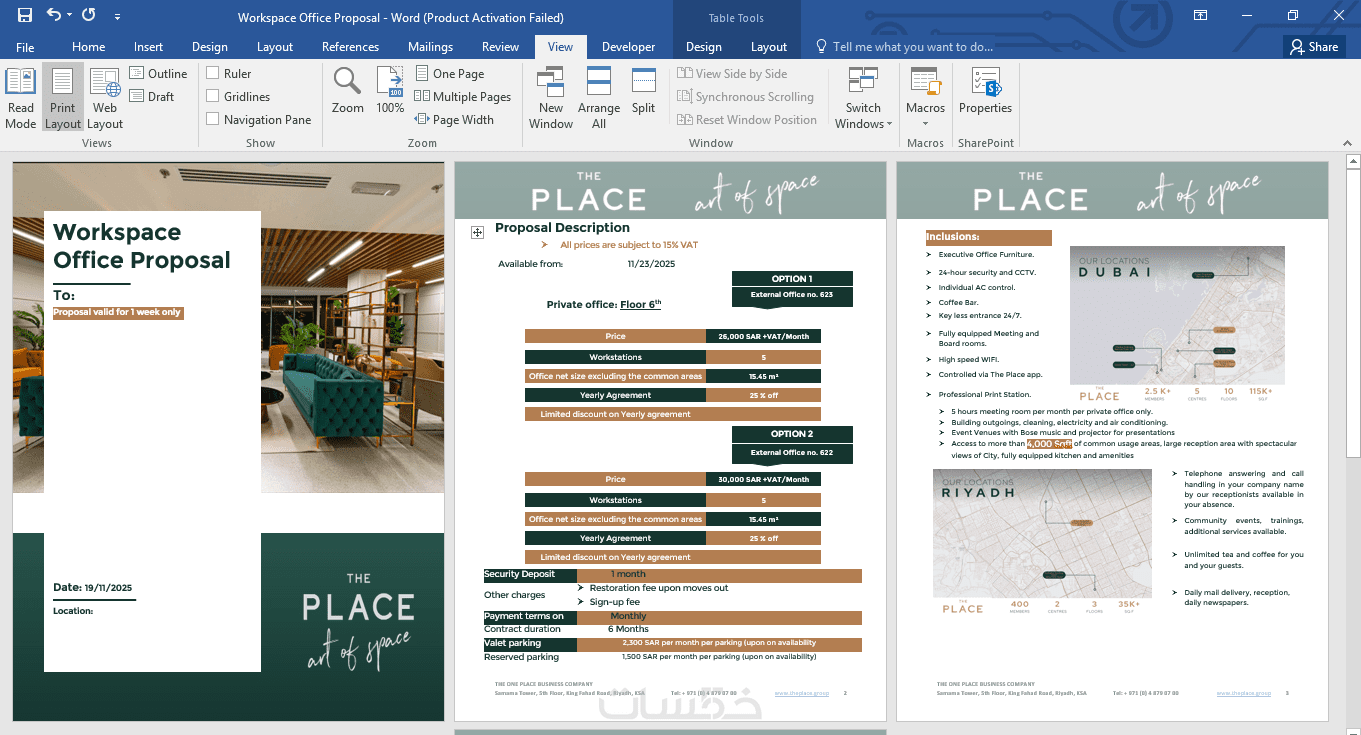Viewport: 1361px width, 735px height.
Task: Open theplace.group link on page 2 footer
Action: 802,693
